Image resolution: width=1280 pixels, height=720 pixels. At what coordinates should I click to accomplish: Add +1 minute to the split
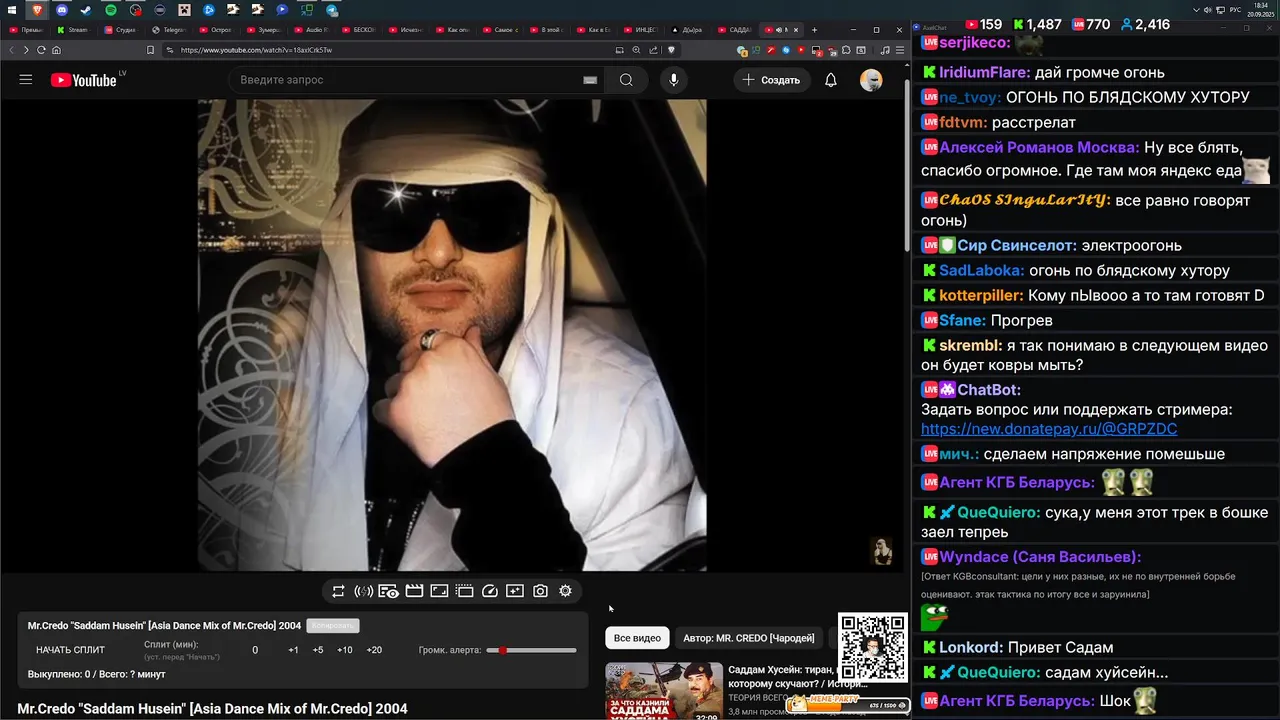(293, 650)
